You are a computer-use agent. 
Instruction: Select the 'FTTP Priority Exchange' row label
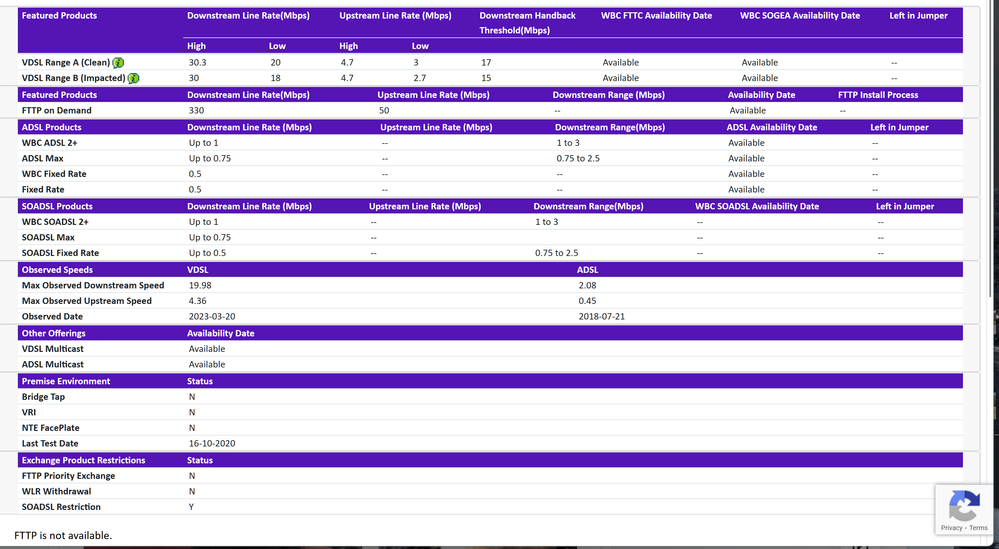[x=68, y=476]
